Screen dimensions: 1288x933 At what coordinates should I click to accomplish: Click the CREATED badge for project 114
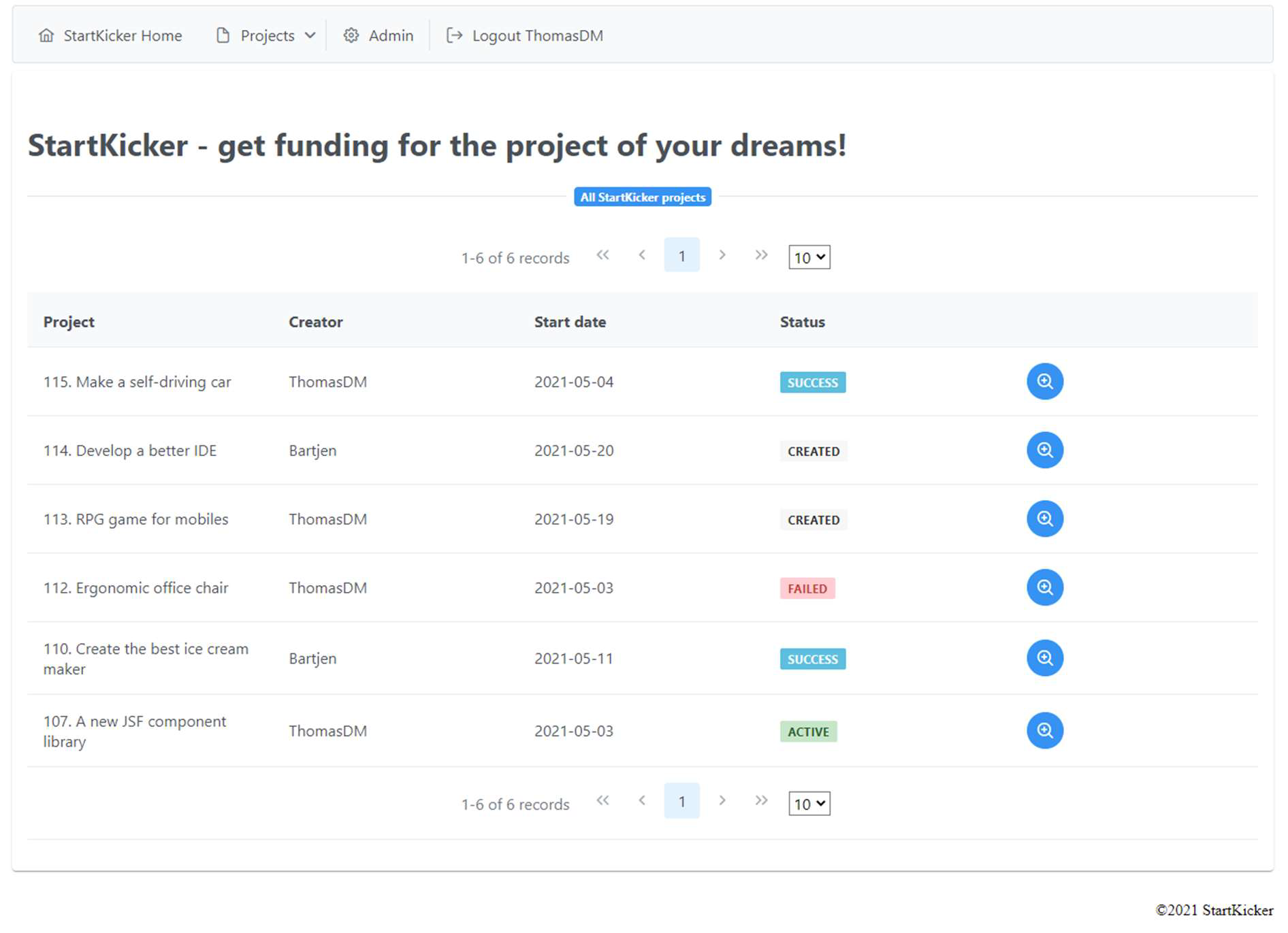click(x=814, y=451)
